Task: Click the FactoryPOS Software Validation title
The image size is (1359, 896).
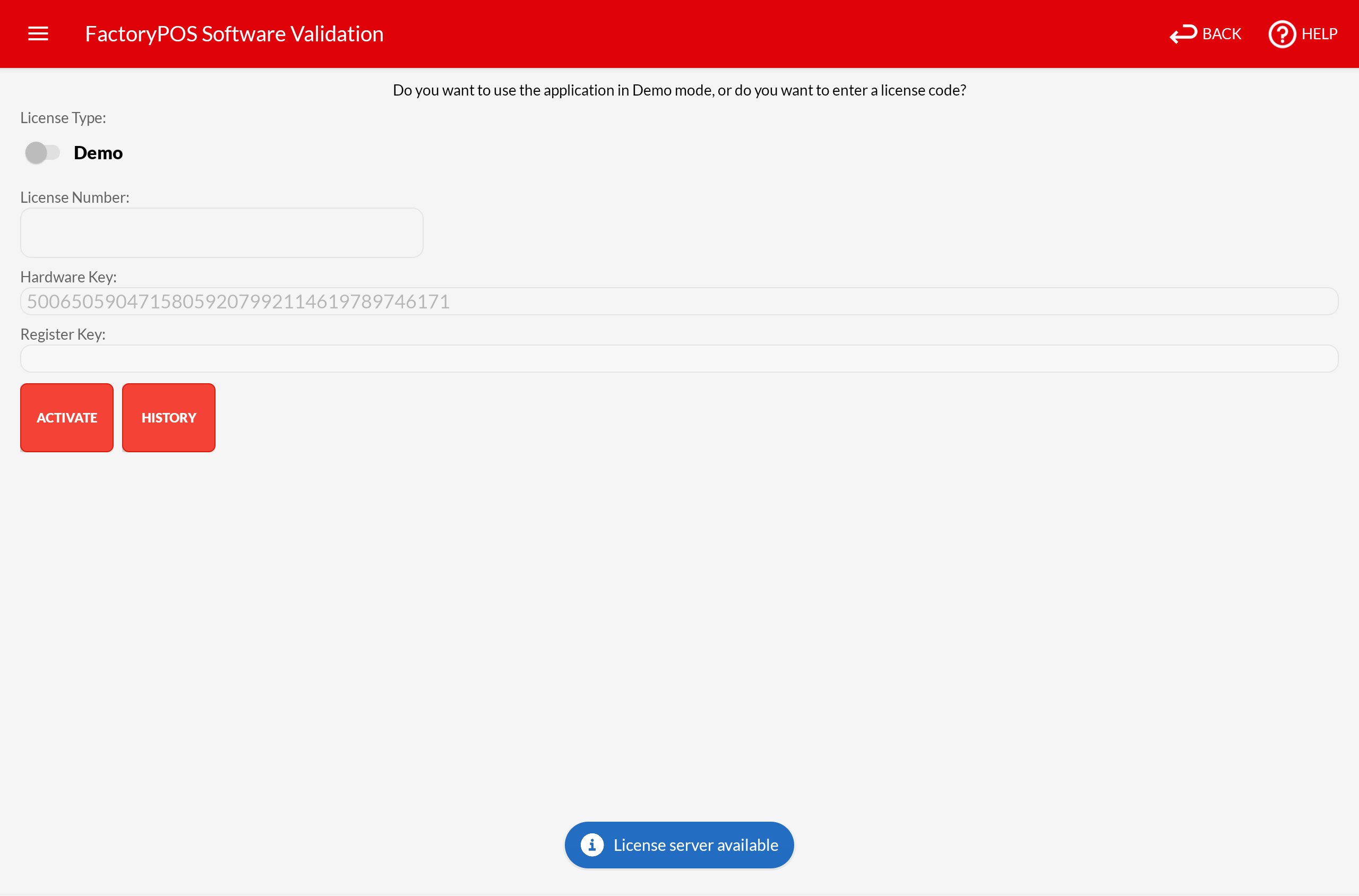Action: tap(234, 34)
